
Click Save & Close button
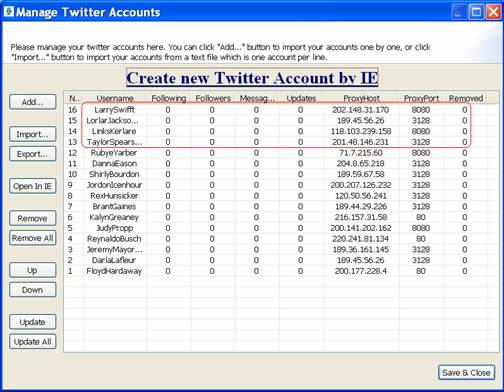[x=466, y=372]
